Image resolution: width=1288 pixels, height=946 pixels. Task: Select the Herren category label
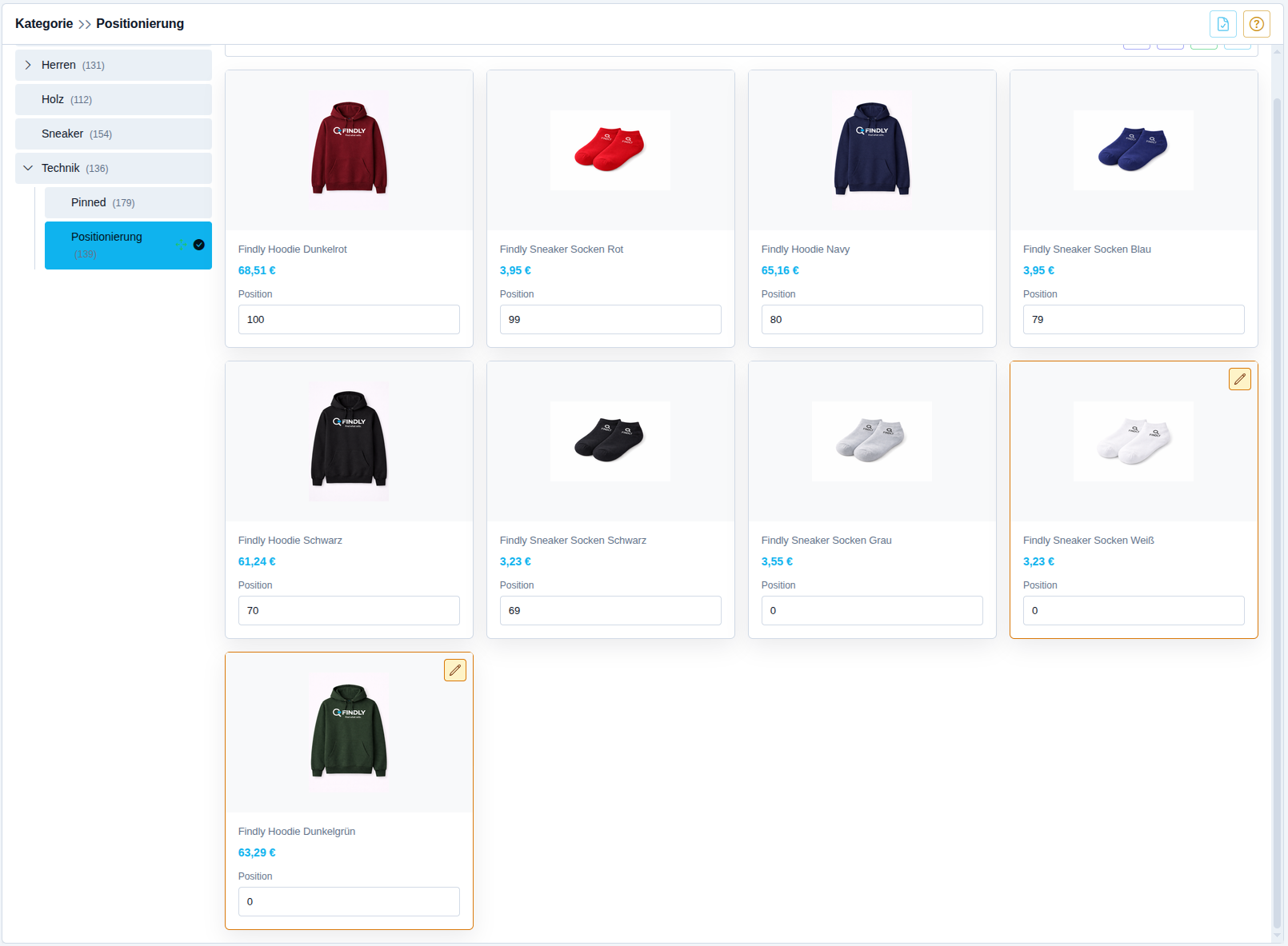[58, 65]
